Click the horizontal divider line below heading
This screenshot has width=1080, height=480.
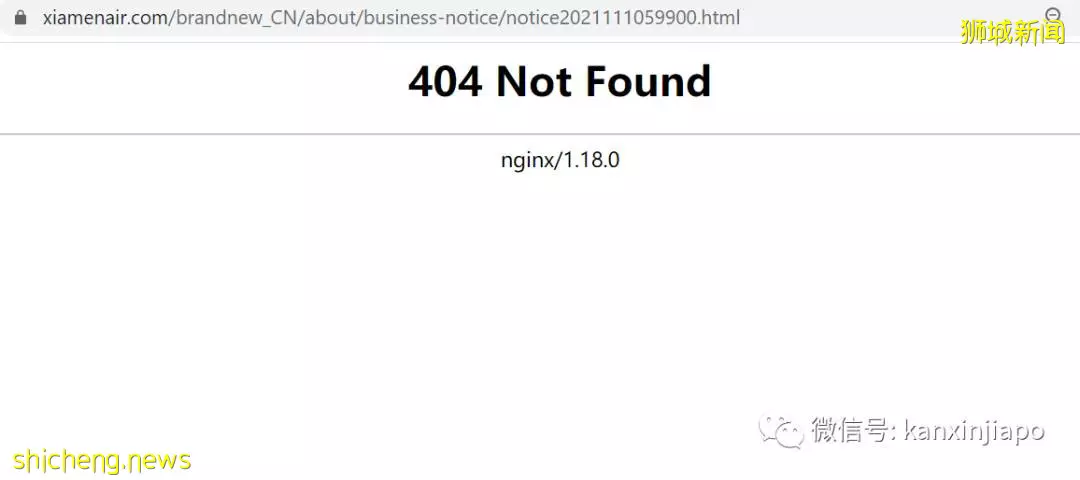[x=540, y=134]
